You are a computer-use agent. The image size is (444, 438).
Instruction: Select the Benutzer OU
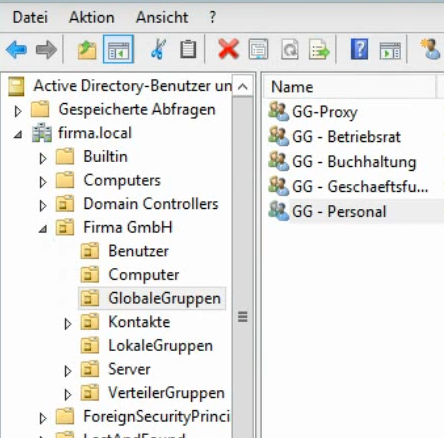tap(138, 251)
